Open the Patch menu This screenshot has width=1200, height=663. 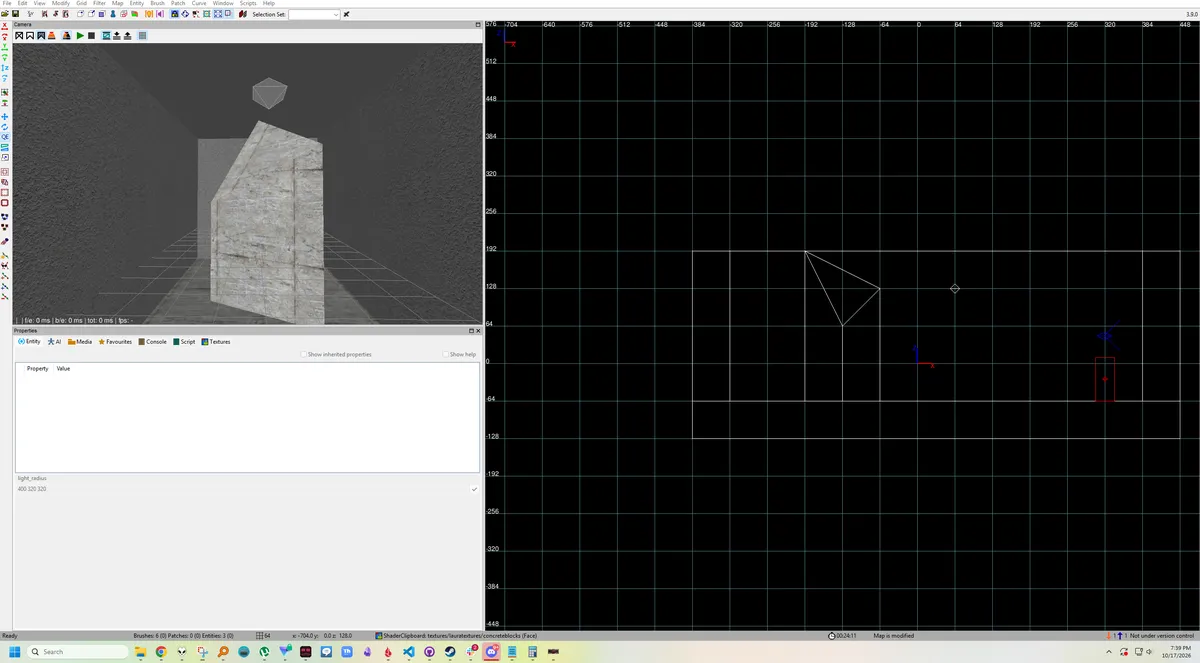(x=178, y=3)
